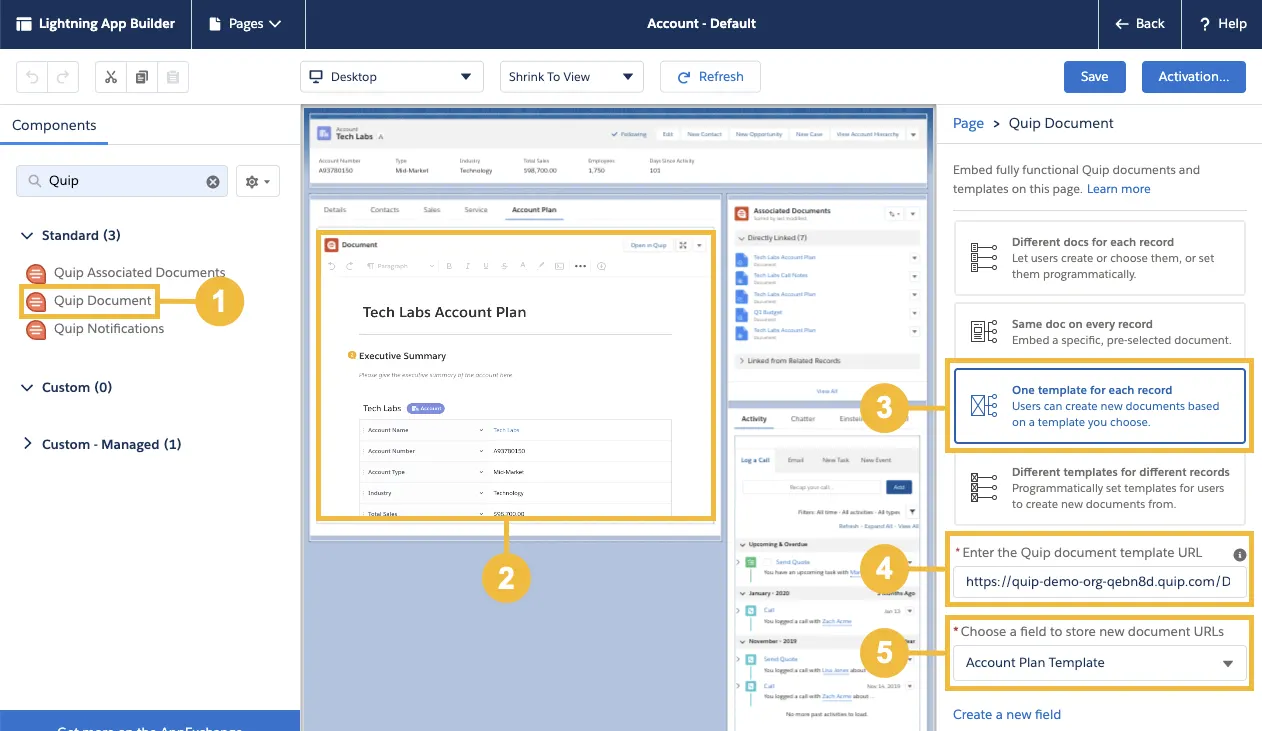Select the Cut icon in the toolbar

click(111, 77)
